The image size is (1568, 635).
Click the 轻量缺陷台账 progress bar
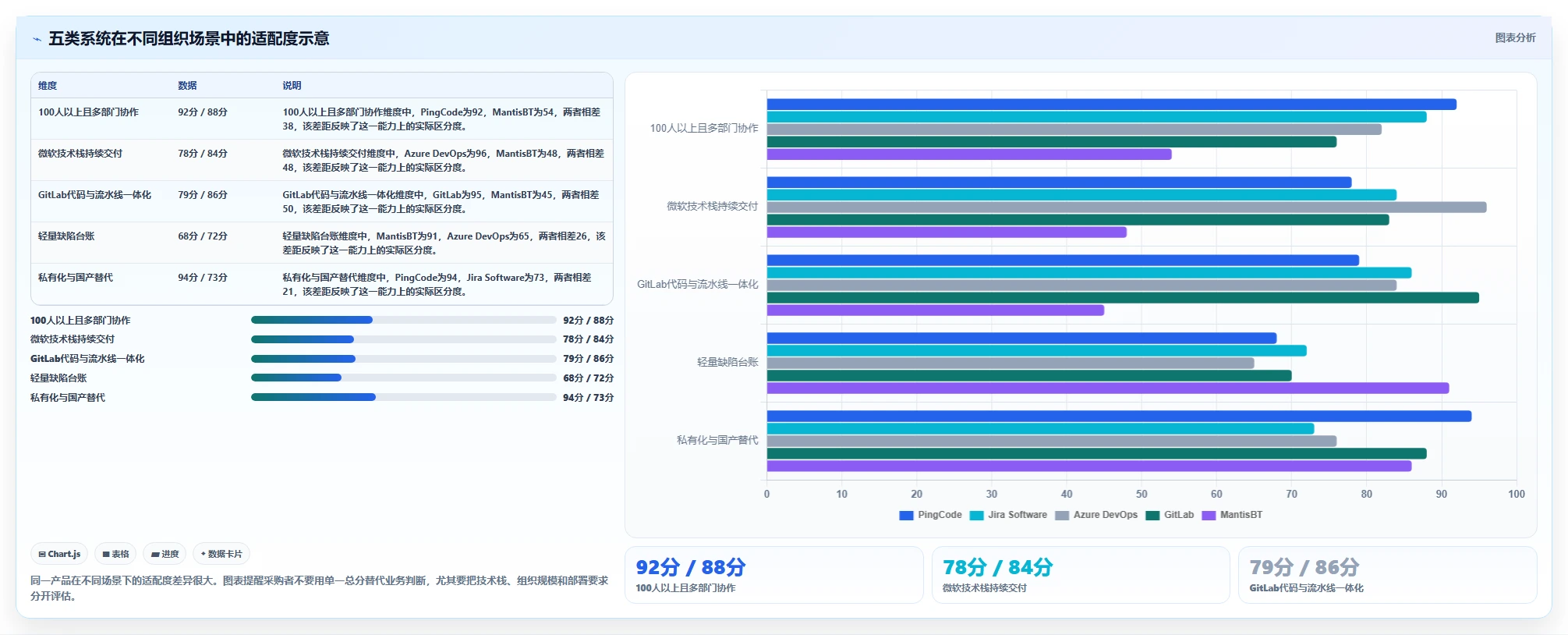click(x=403, y=378)
